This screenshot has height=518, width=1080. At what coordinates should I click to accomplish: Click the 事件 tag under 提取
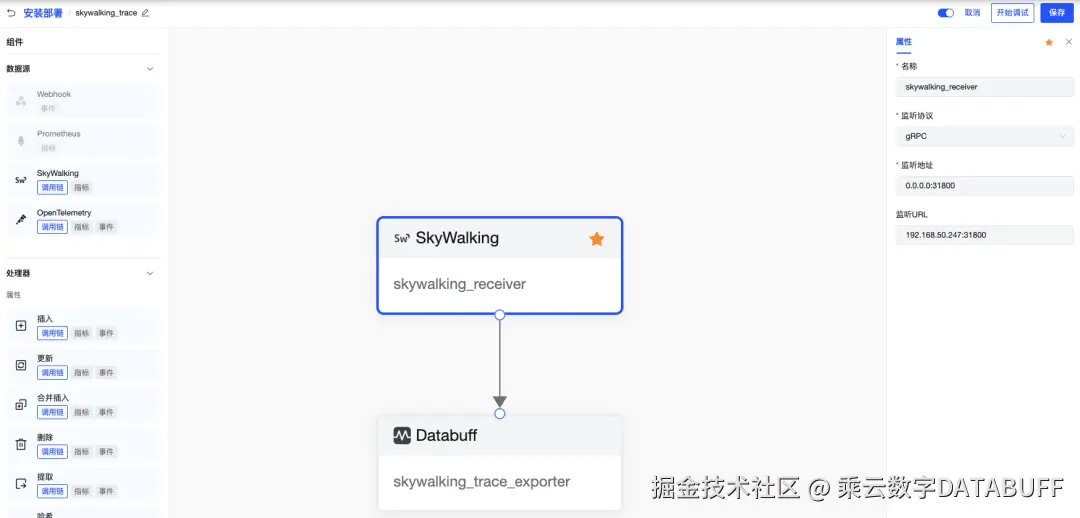pyautogui.click(x=105, y=491)
